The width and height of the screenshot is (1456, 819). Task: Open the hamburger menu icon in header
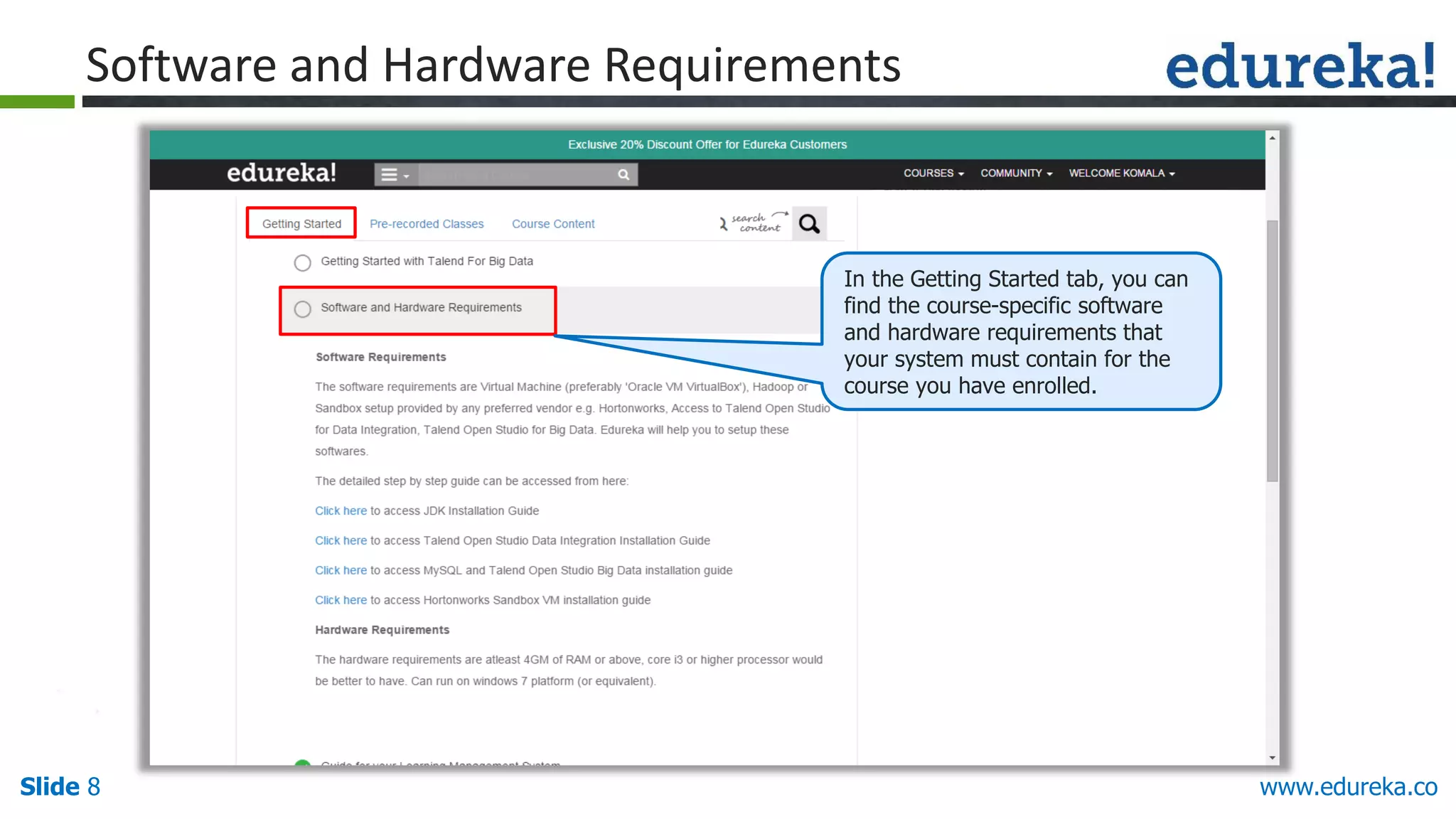pos(395,174)
